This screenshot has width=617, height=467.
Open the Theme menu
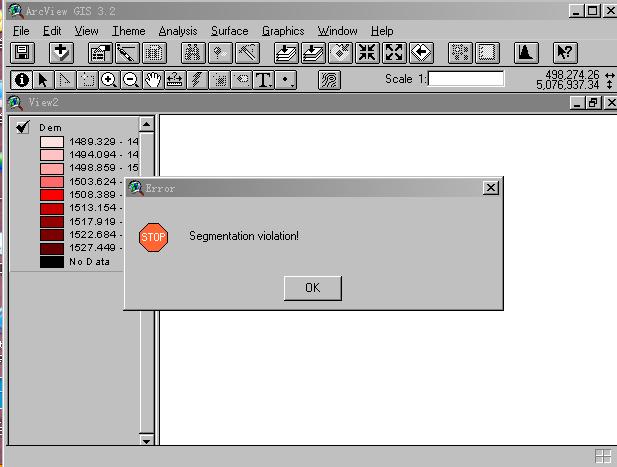point(129,31)
